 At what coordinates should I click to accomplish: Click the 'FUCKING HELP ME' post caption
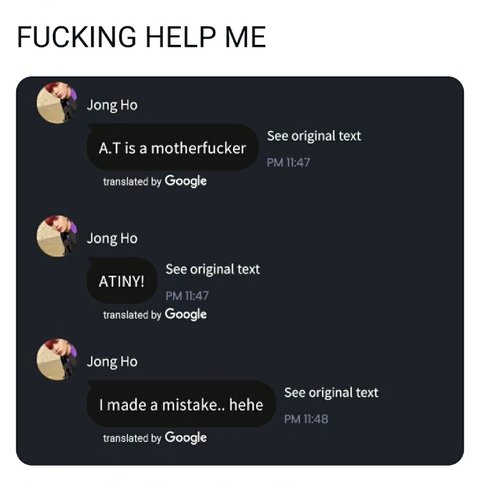click(x=141, y=37)
